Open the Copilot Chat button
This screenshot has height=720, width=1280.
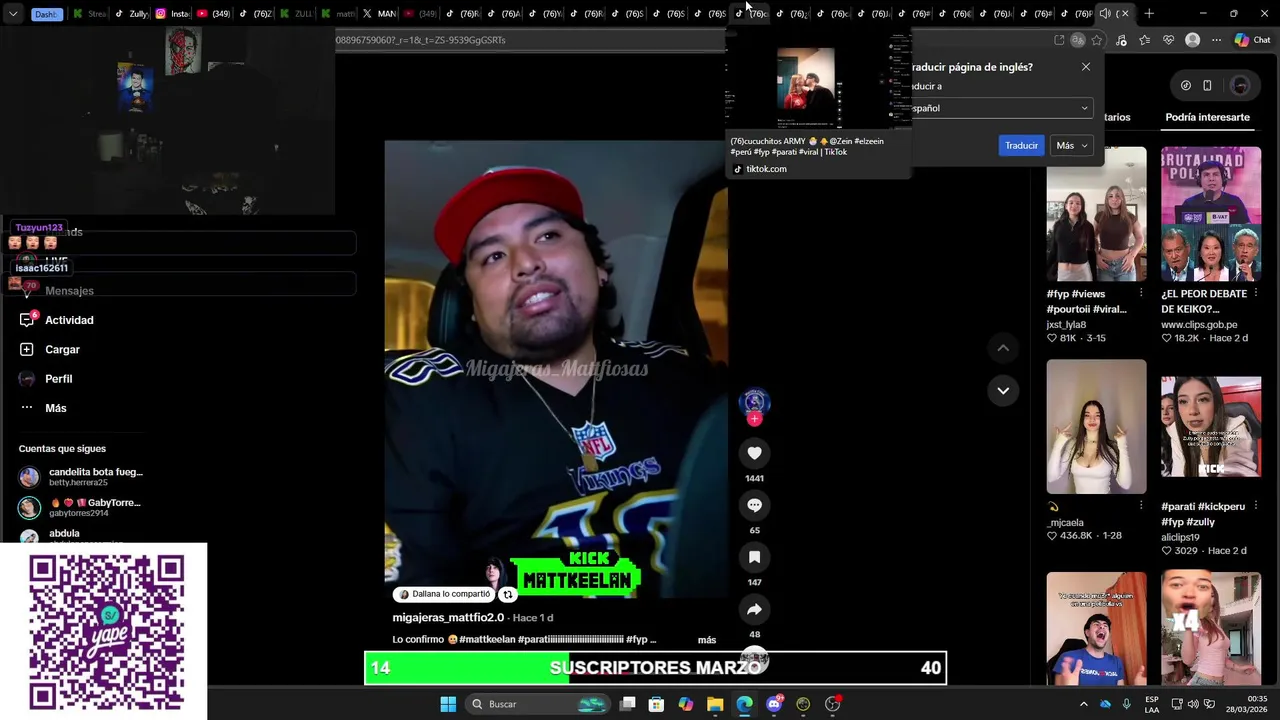[x=1252, y=40]
